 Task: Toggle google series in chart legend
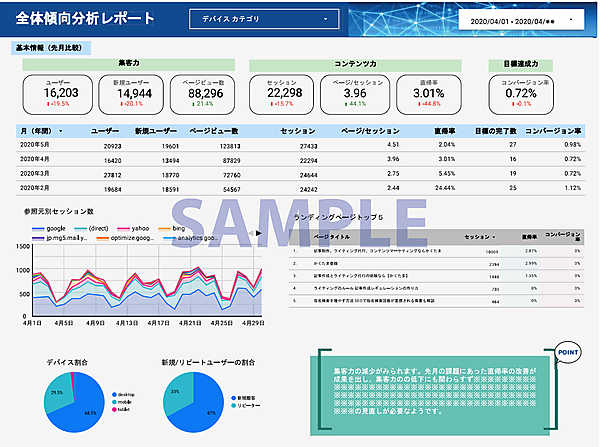[48, 228]
